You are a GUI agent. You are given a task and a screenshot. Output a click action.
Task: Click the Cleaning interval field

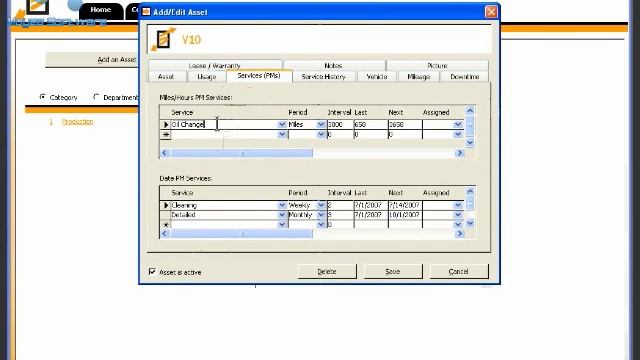tap(340, 205)
